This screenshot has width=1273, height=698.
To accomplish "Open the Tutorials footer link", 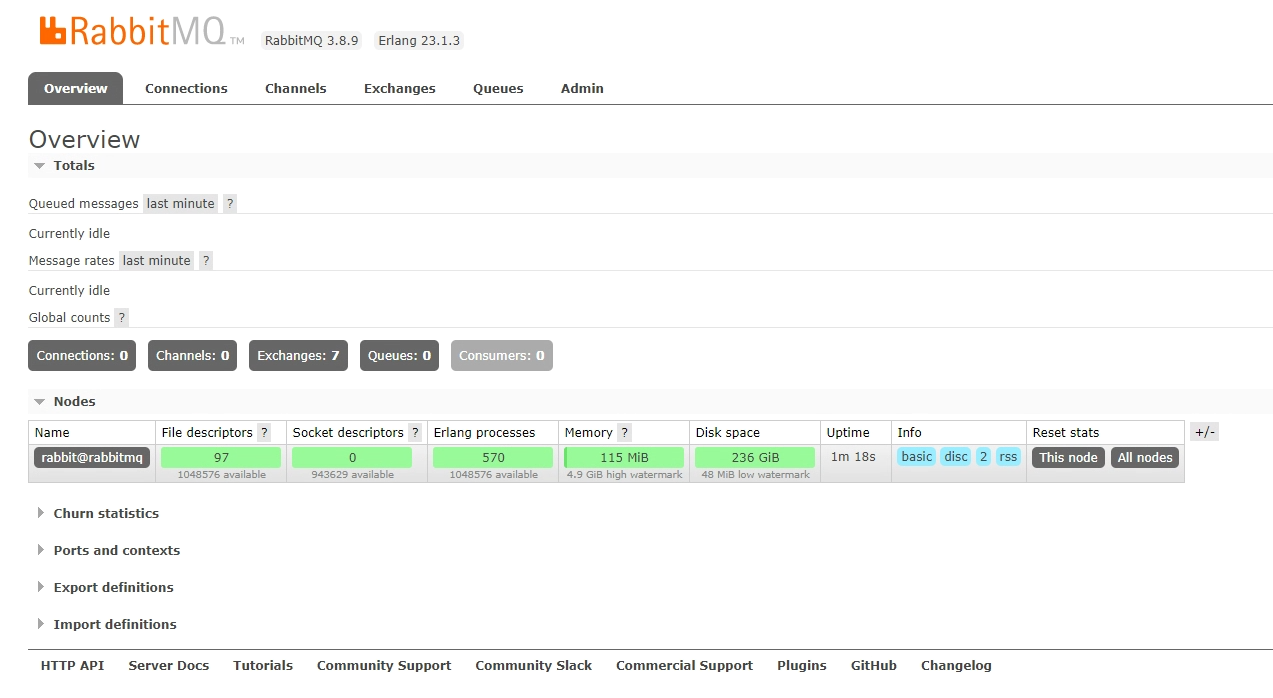I will 263,665.
